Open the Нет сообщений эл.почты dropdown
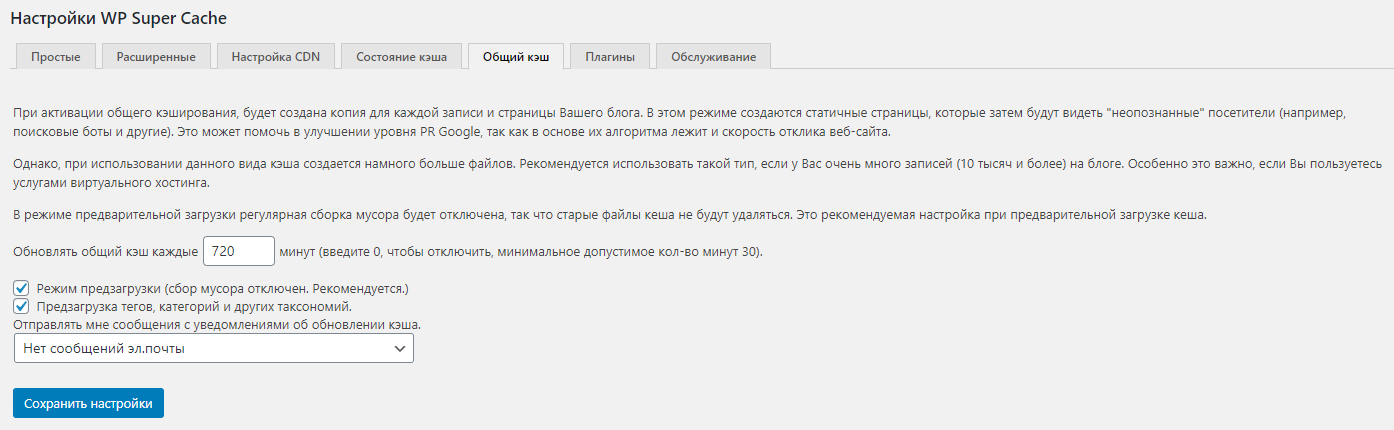The image size is (1394, 430). point(214,348)
